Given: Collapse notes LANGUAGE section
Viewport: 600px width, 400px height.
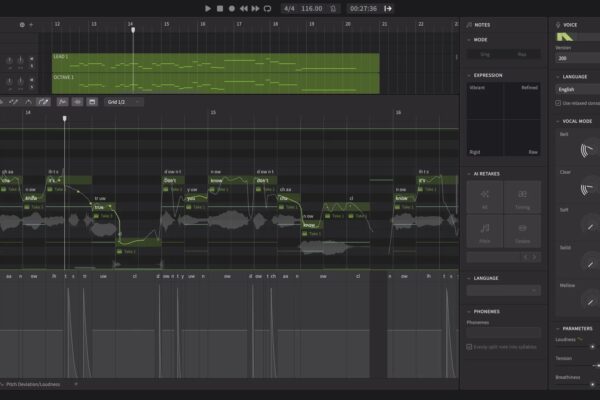Looking at the screenshot, I should [x=469, y=278].
